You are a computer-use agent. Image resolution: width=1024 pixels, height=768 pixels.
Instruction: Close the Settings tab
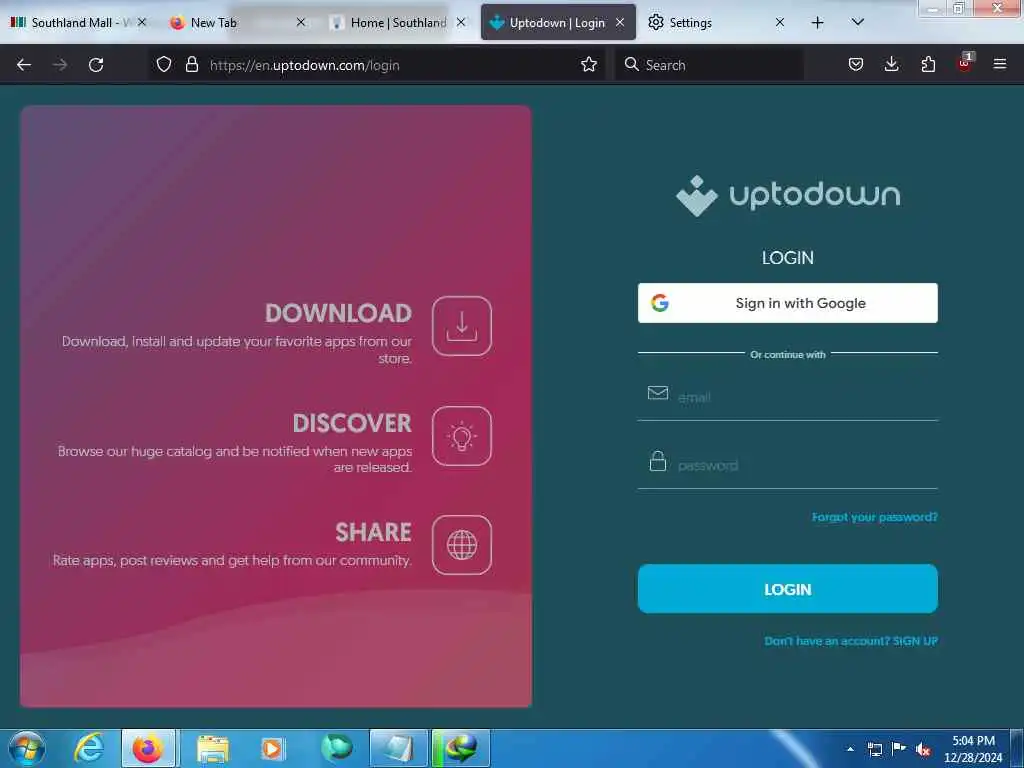pyautogui.click(x=780, y=23)
